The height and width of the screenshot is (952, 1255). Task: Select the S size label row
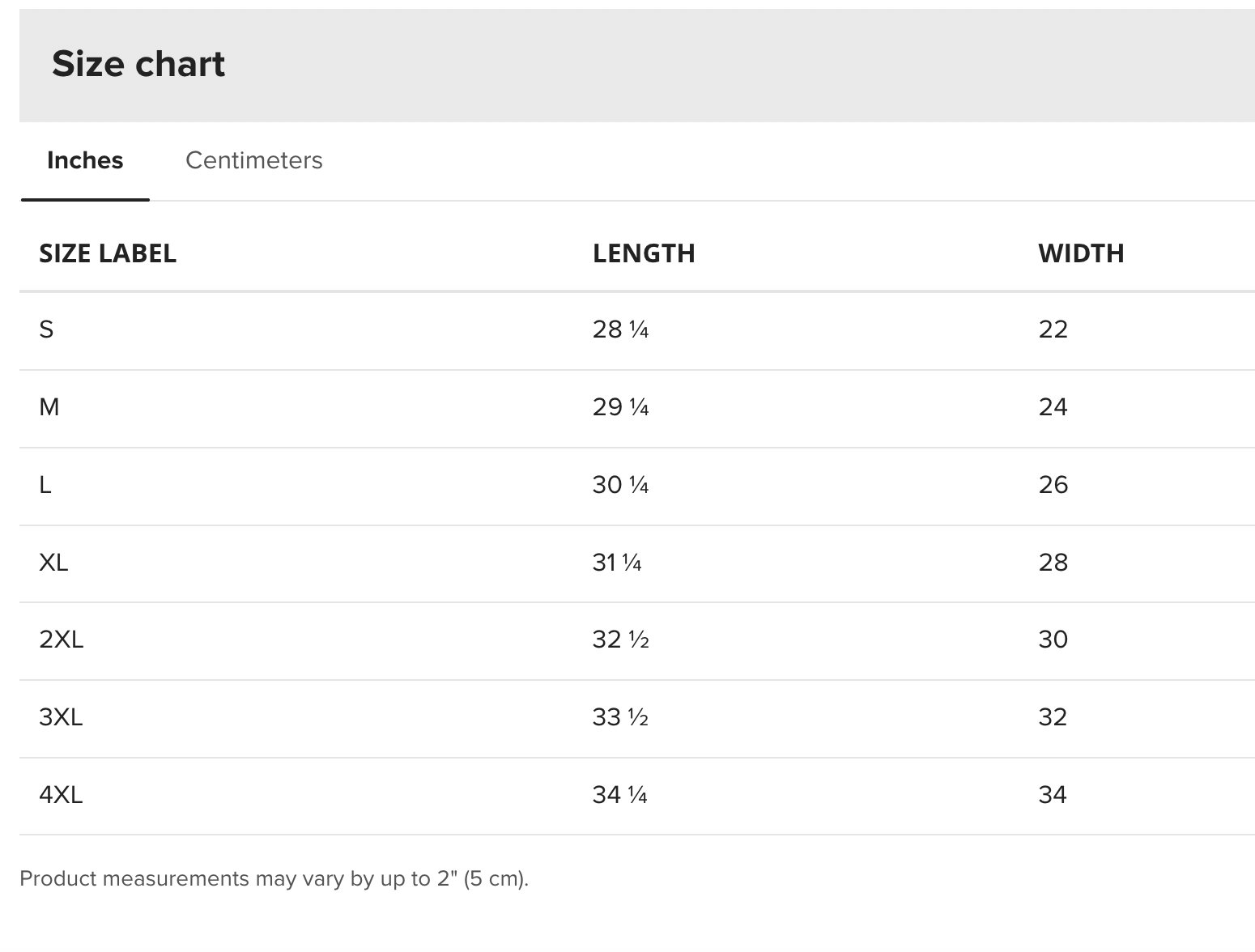coord(46,329)
